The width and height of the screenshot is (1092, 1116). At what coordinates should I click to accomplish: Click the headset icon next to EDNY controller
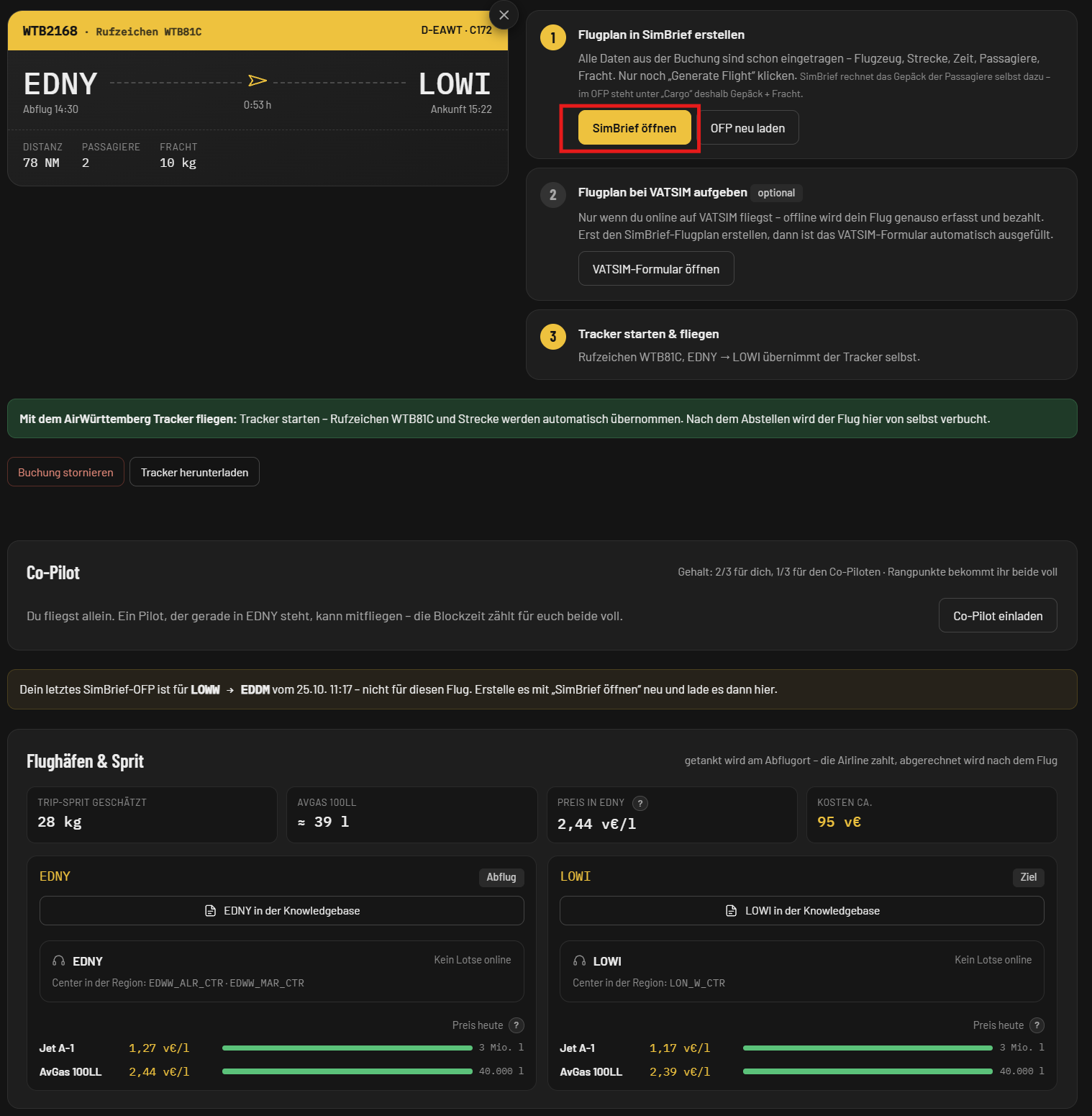[59, 961]
